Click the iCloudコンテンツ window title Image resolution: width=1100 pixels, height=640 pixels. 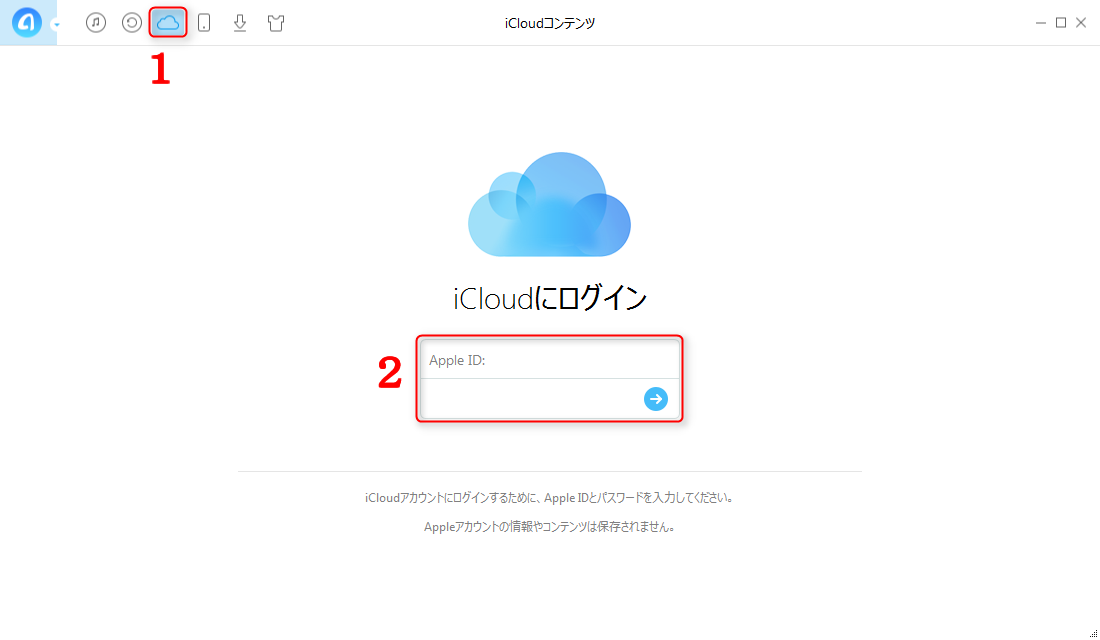click(x=550, y=23)
